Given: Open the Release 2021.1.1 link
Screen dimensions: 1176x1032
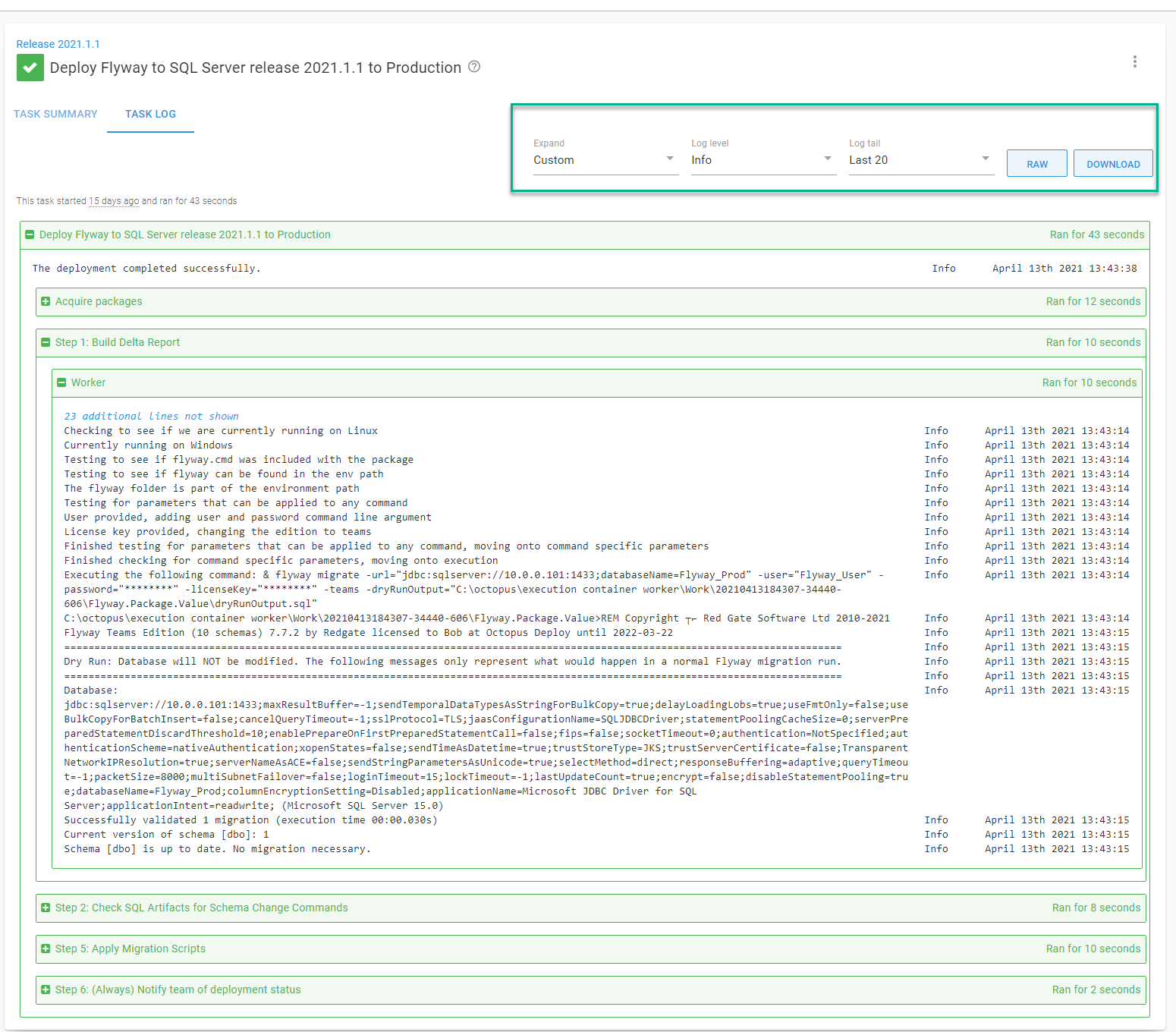Looking at the screenshot, I should click(58, 43).
